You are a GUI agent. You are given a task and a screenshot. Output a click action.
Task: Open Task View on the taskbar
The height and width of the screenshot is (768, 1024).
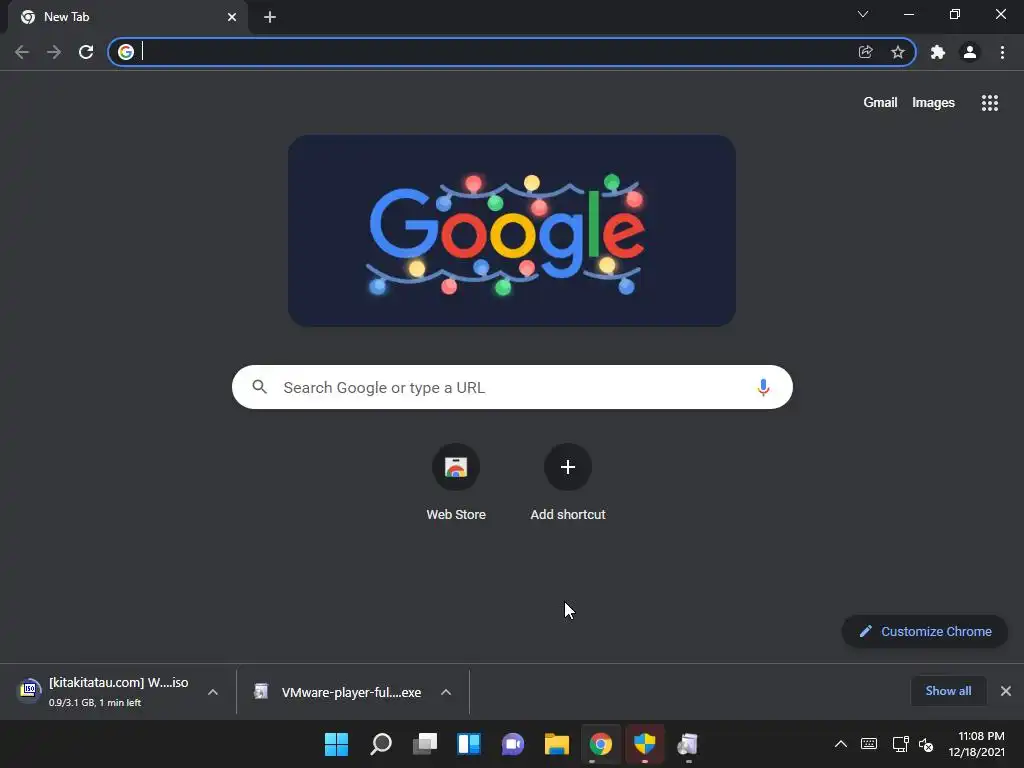click(x=424, y=744)
